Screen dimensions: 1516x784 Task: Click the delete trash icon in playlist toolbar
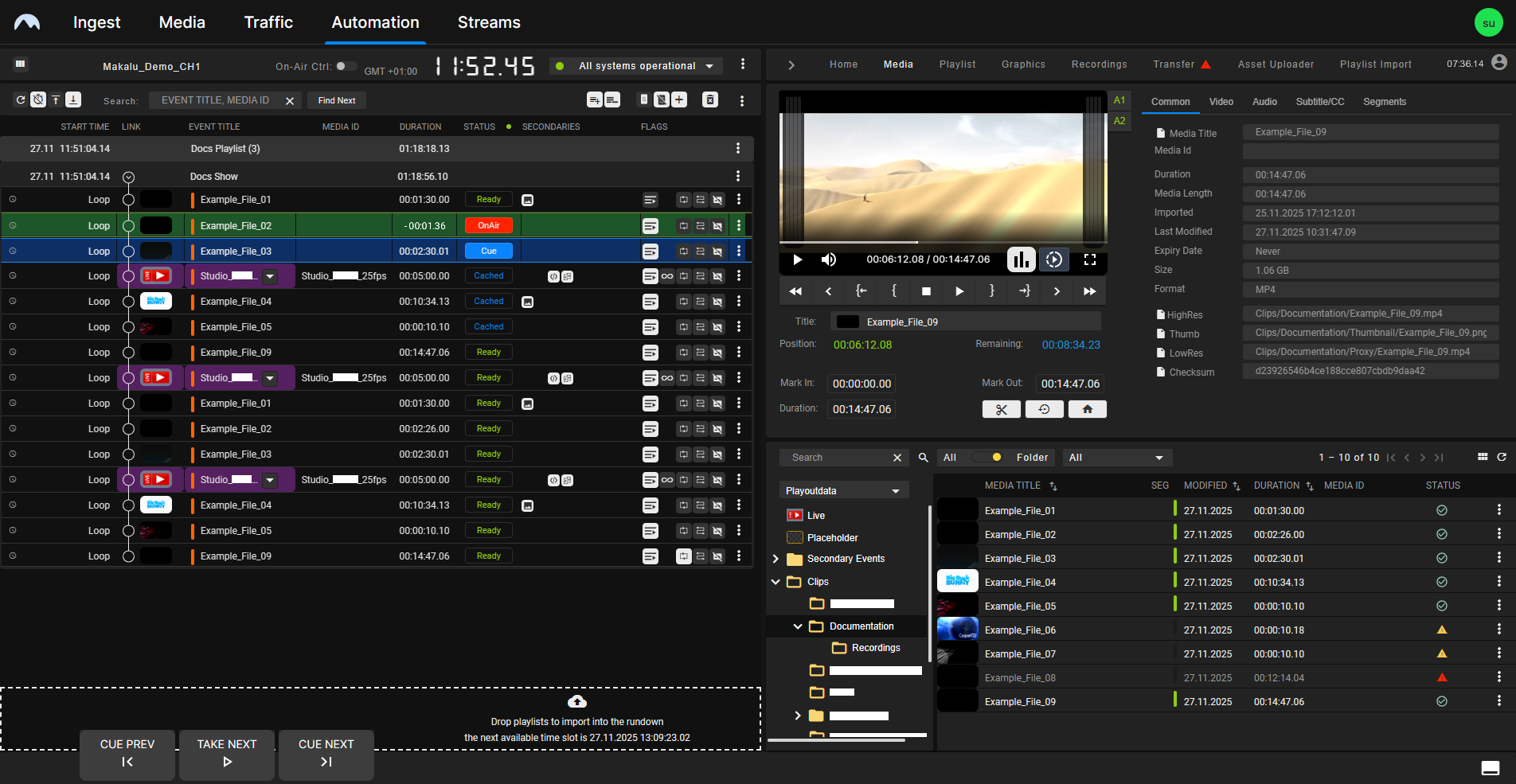pyautogui.click(x=710, y=100)
